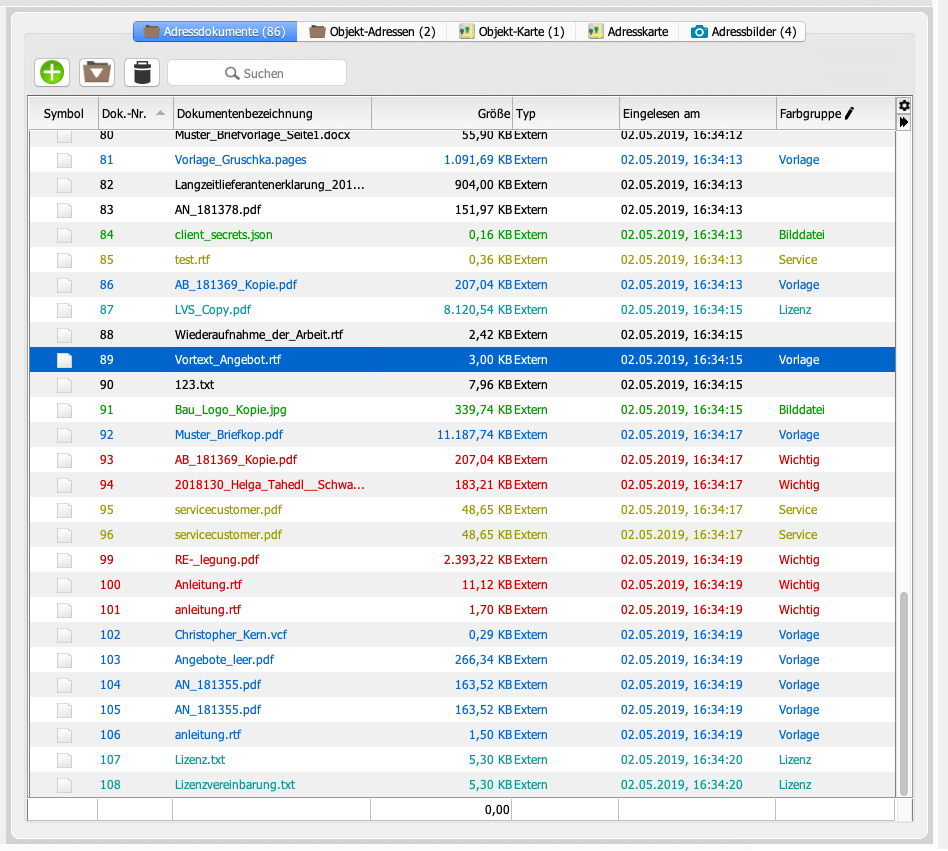Sort by the Größe column header
948x851 pixels.
point(442,113)
